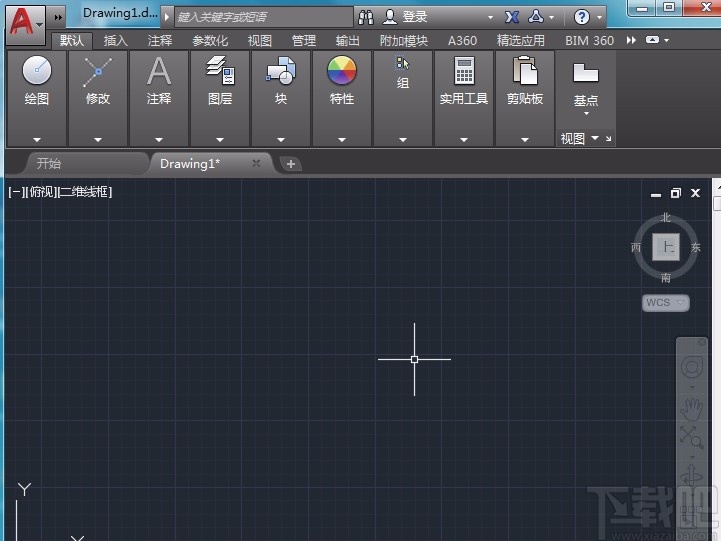Screen dimensions: 721x541
Task: Switch to the 注释 ribbon tab
Action: (x=160, y=41)
